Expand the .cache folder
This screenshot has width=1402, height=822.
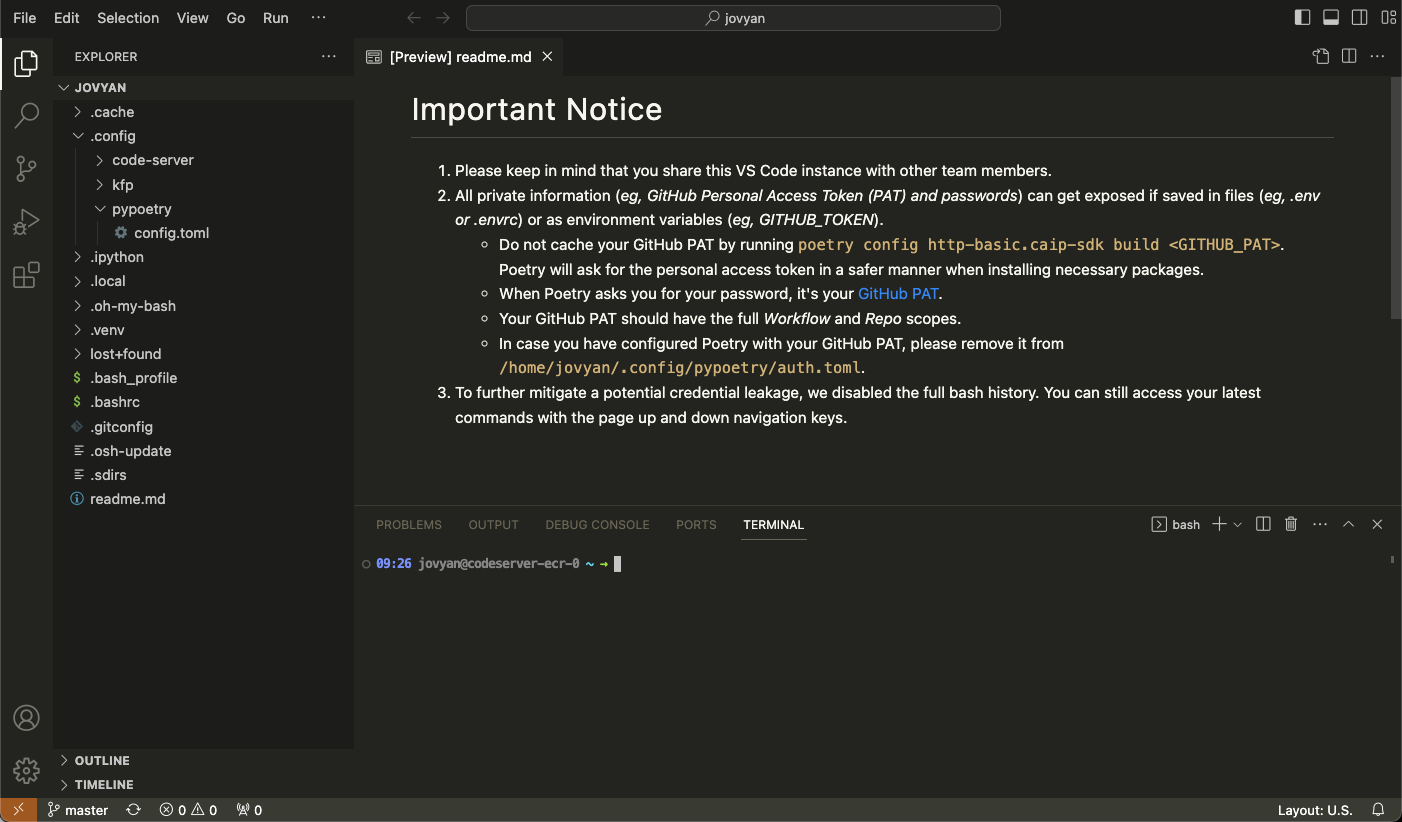(x=204, y=112)
